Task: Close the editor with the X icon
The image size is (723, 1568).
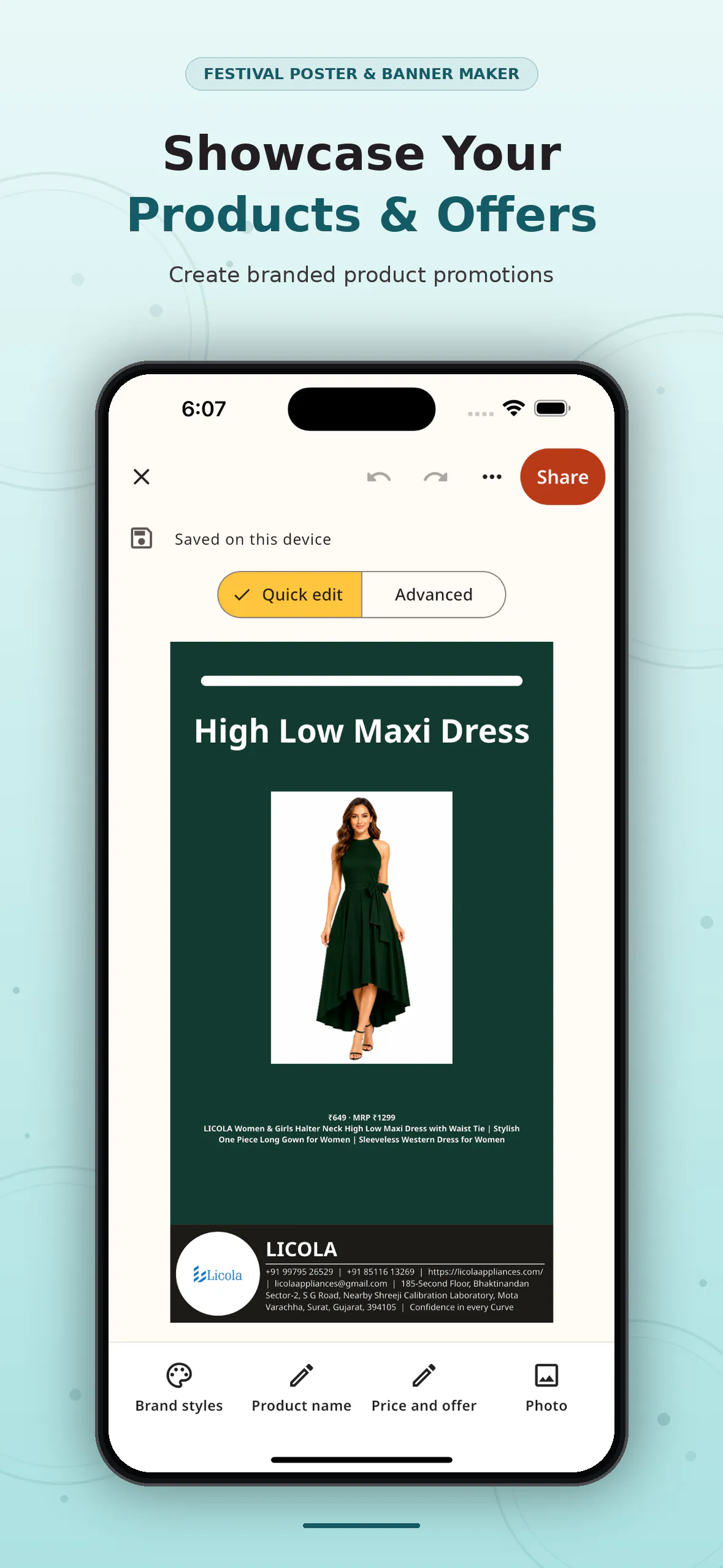Action: pyautogui.click(x=142, y=477)
